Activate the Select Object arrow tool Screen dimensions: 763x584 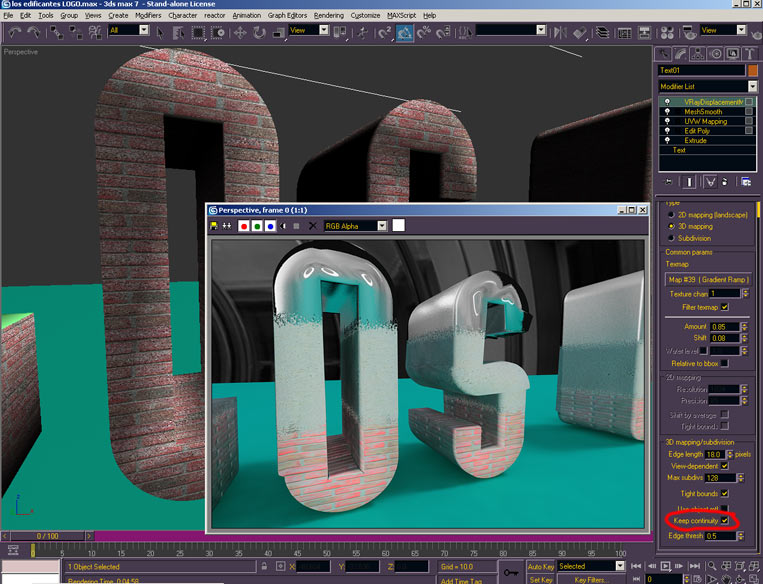(160, 33)
